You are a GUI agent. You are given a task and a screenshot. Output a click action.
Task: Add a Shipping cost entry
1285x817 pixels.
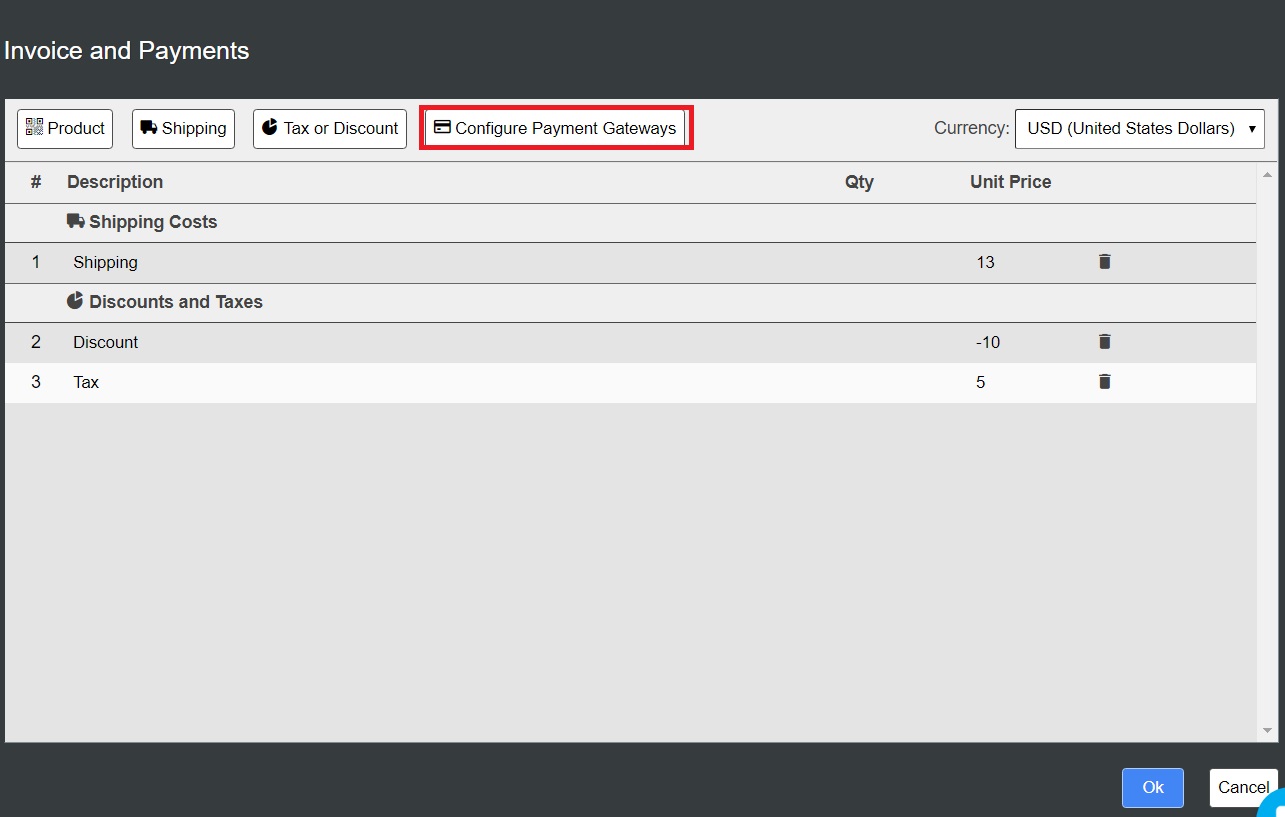(x=183, y=129)
